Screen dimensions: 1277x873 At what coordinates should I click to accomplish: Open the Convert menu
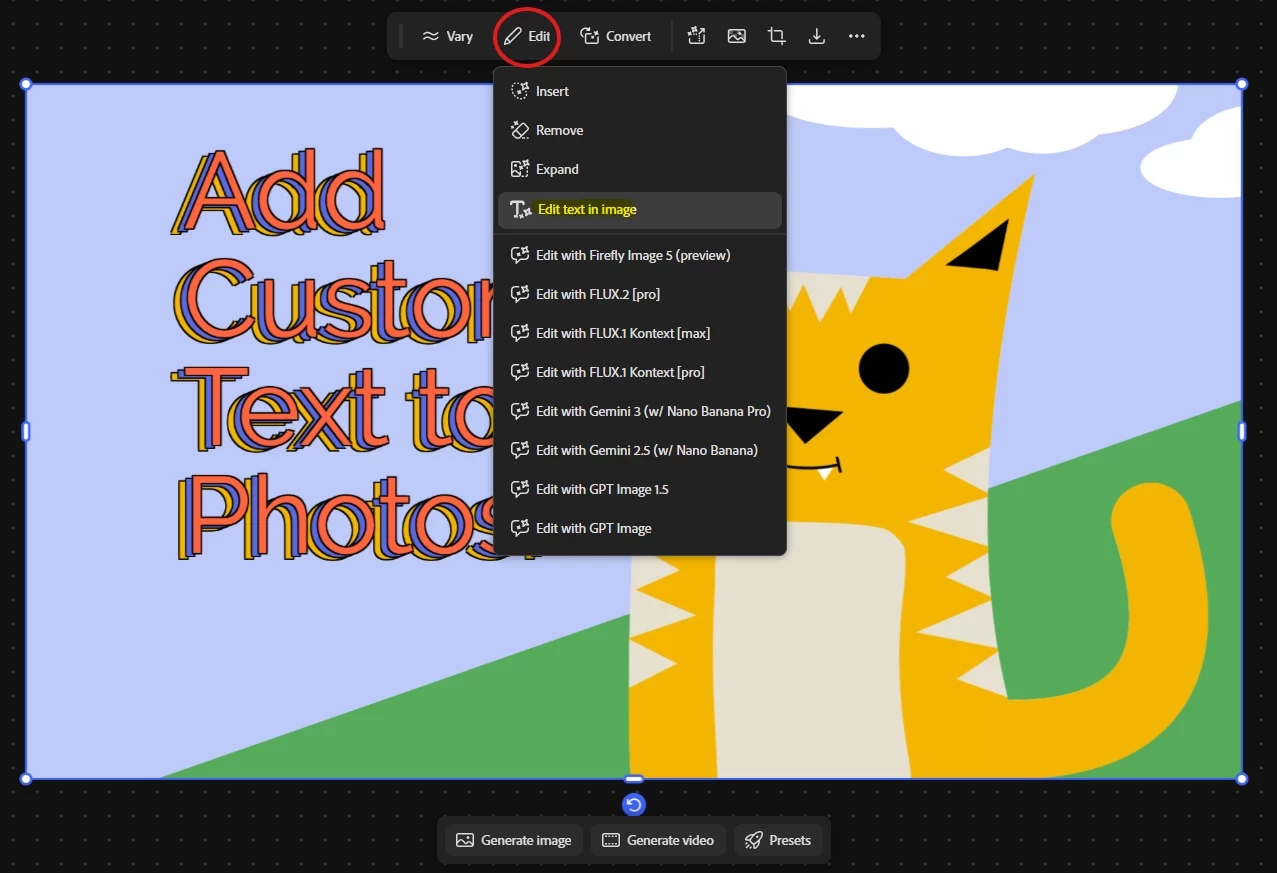[x=616, y=36]
